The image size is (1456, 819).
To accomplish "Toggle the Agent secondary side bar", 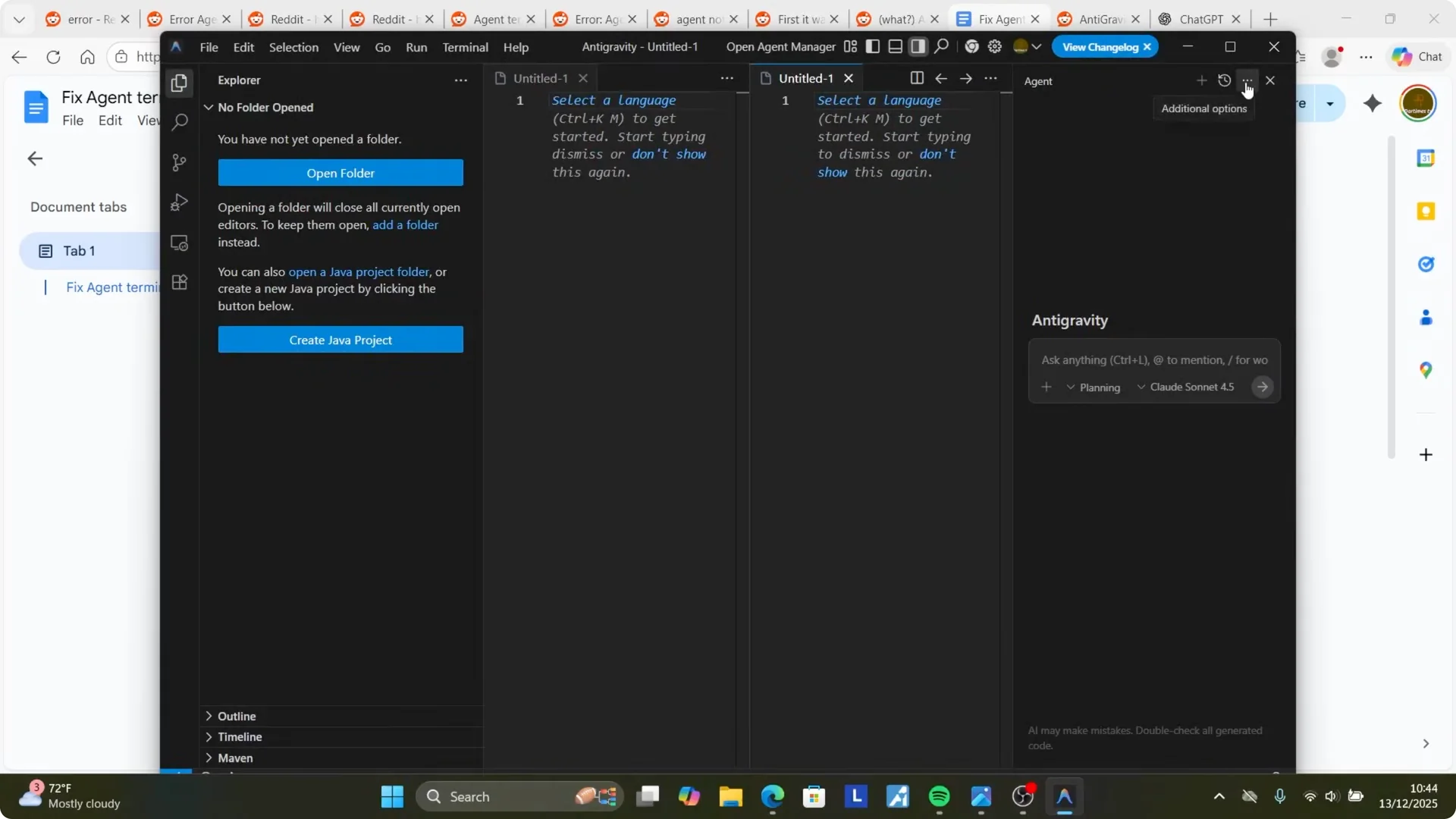I will [x=918, y=47].
